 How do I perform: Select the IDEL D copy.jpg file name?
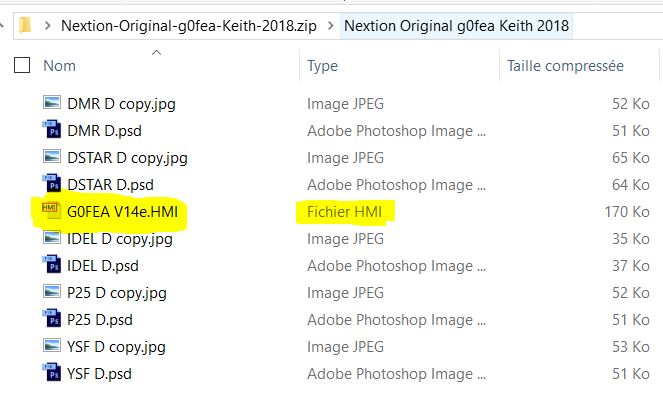pyautogui.click(x=120, y=239)
